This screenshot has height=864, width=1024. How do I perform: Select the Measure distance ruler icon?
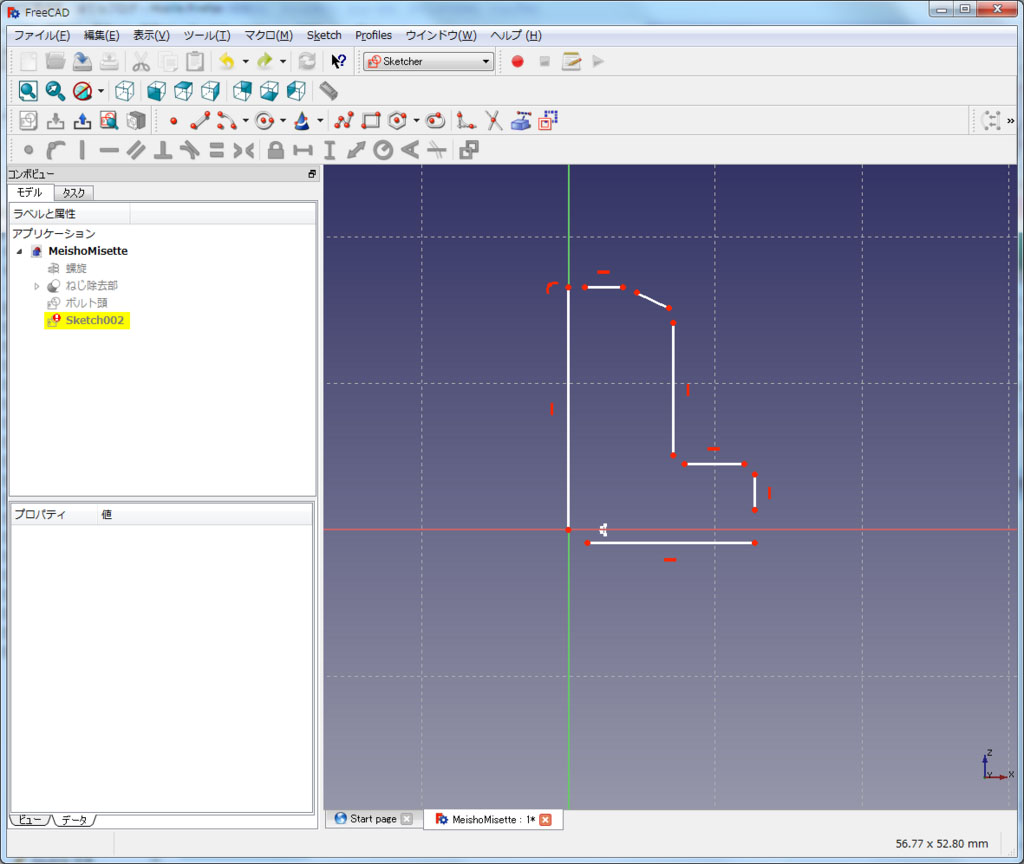click(x=328, y=91)
